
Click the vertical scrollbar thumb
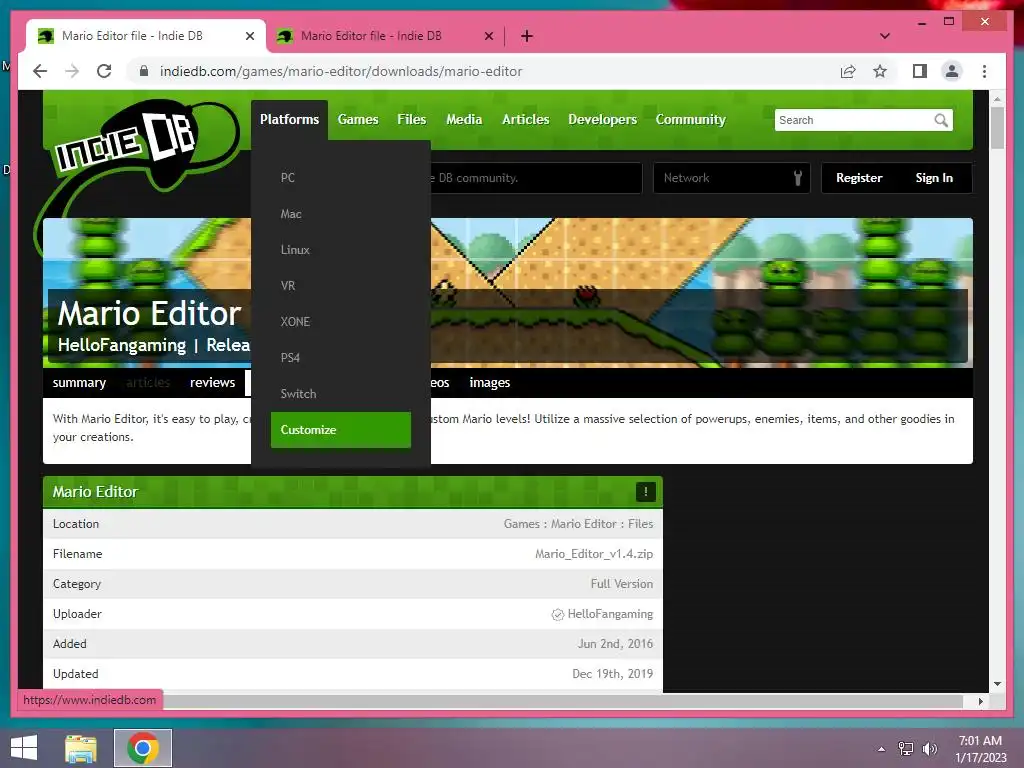pyautogui.click(x=997, y=127)
